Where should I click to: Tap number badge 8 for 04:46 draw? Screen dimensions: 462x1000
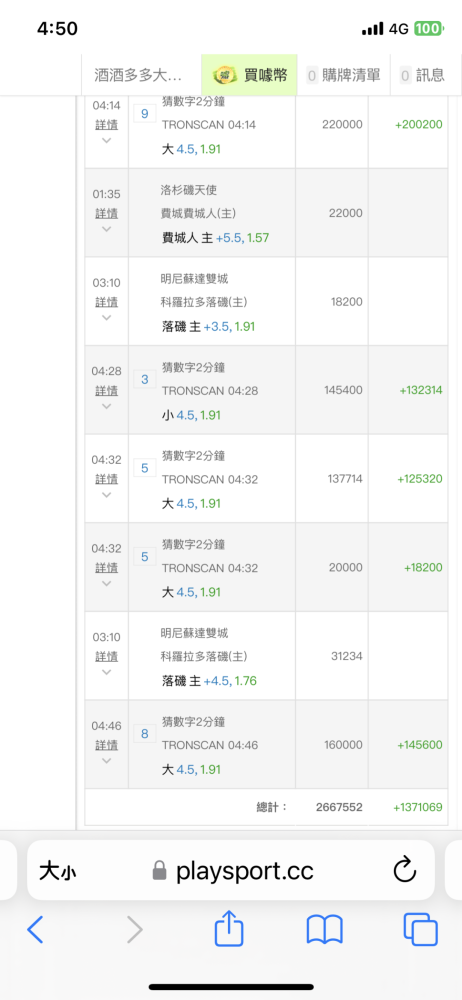pyautogui.click(x=144, y=734)
